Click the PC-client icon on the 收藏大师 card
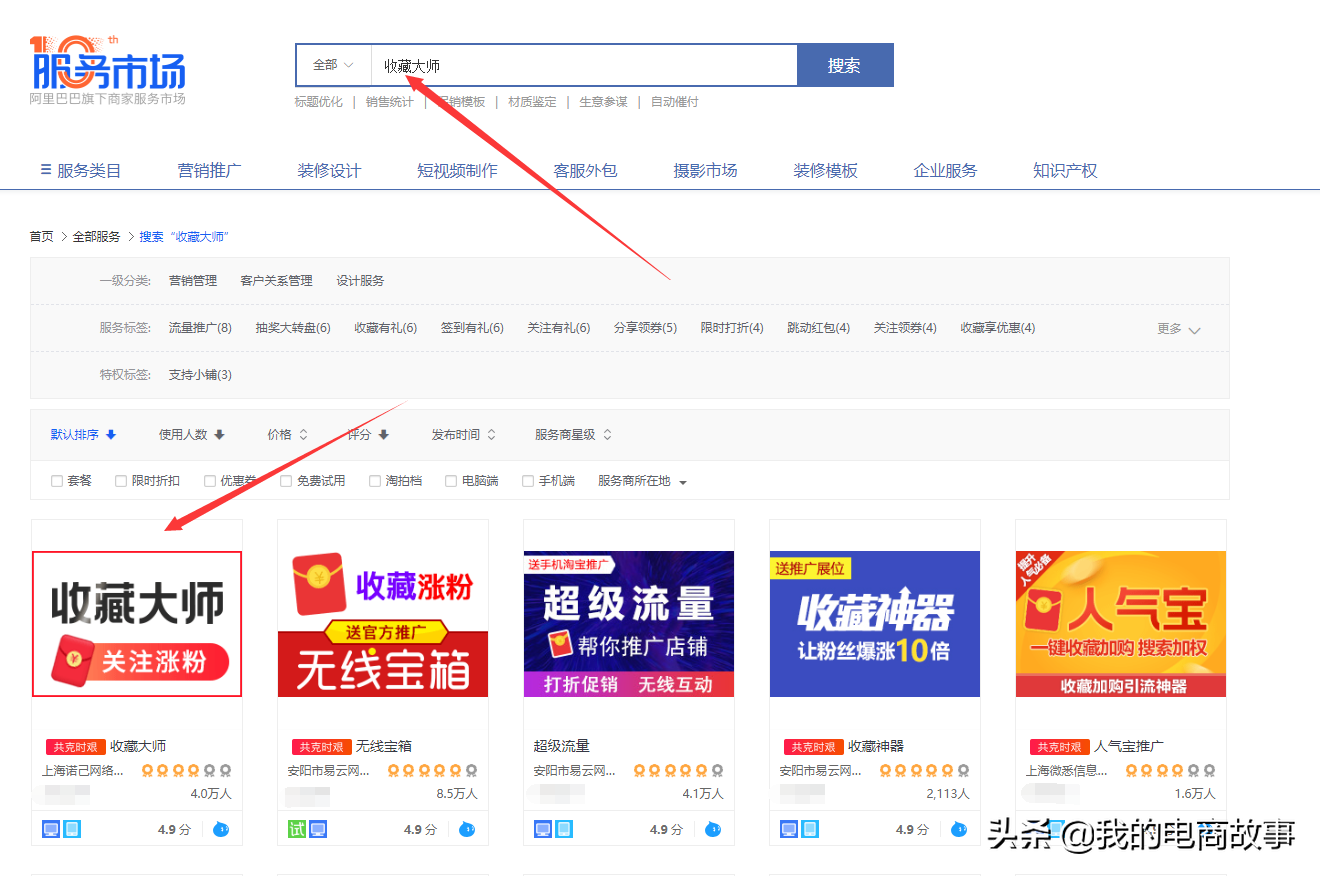Screen dimensions: 1320x876 (x=52, y=828)
